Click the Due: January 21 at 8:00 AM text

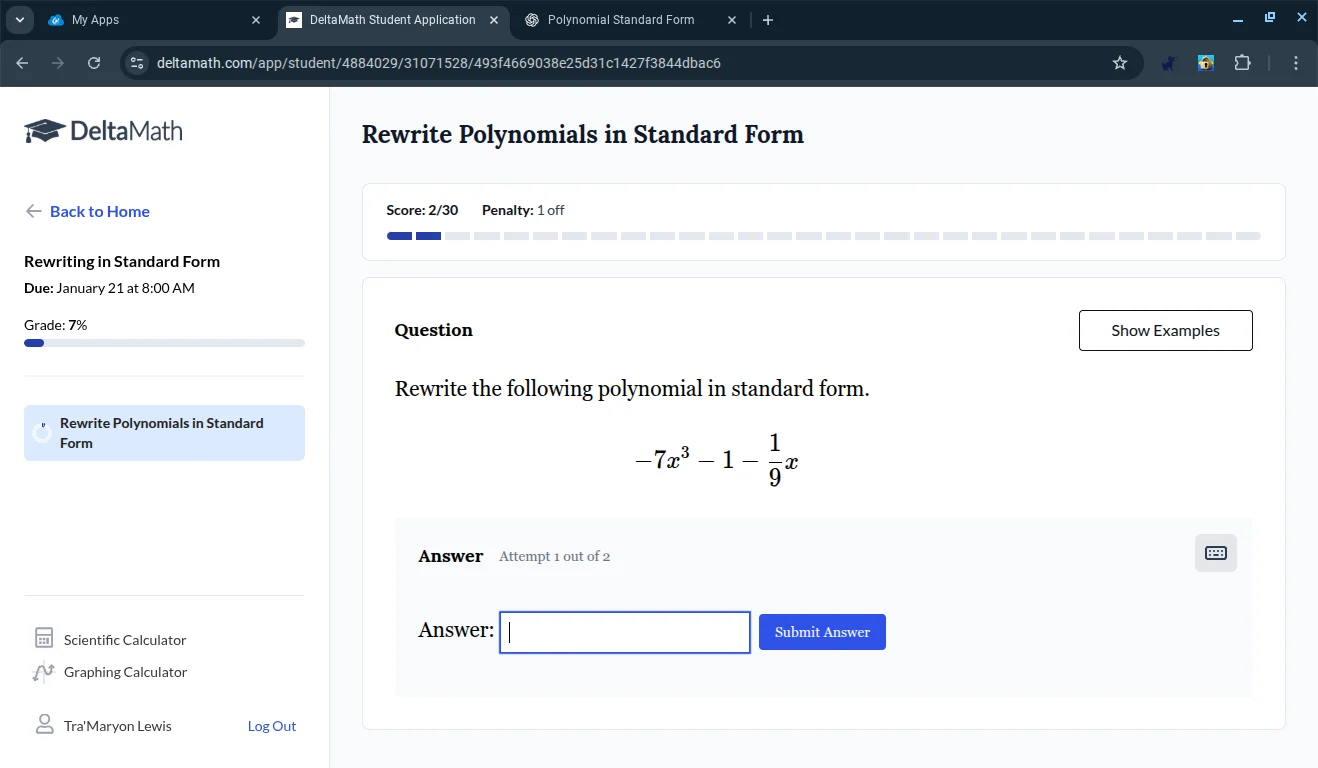pyautogui.click(x=109, y=288)
